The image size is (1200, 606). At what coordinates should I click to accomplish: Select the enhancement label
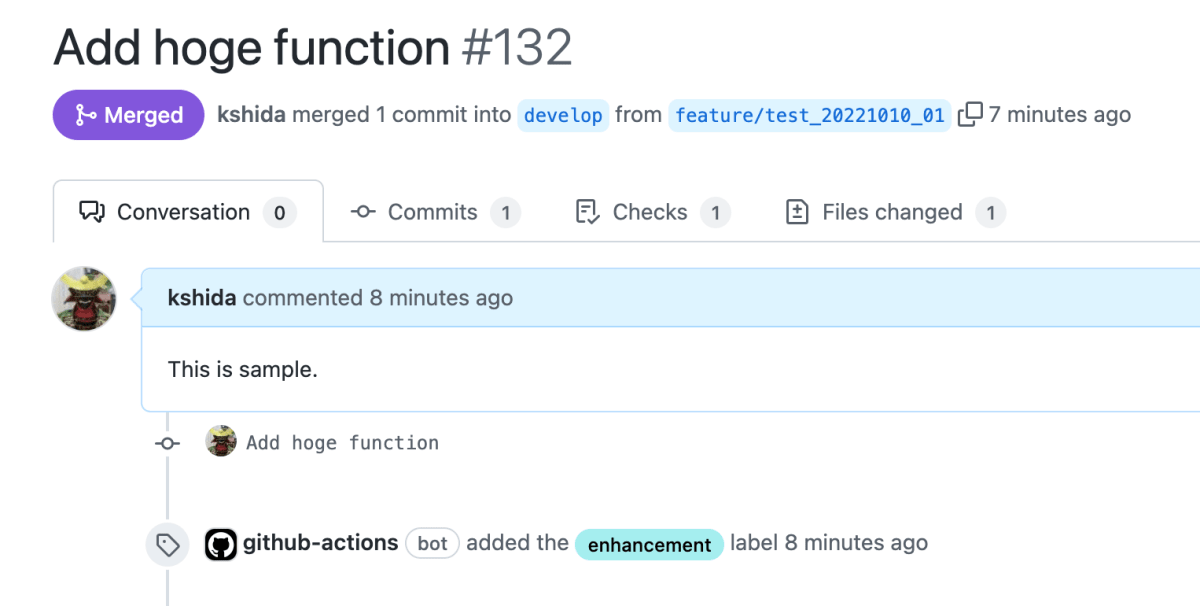click(x=649, y=544)
